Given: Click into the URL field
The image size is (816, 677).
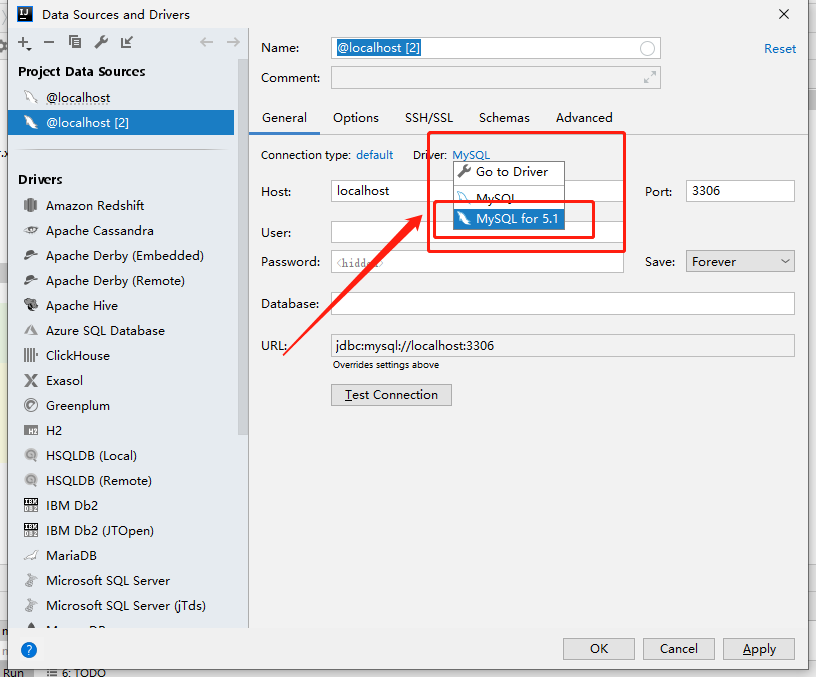Looking at the screenshot, I should pyautogui.click(x=563, y=346).
